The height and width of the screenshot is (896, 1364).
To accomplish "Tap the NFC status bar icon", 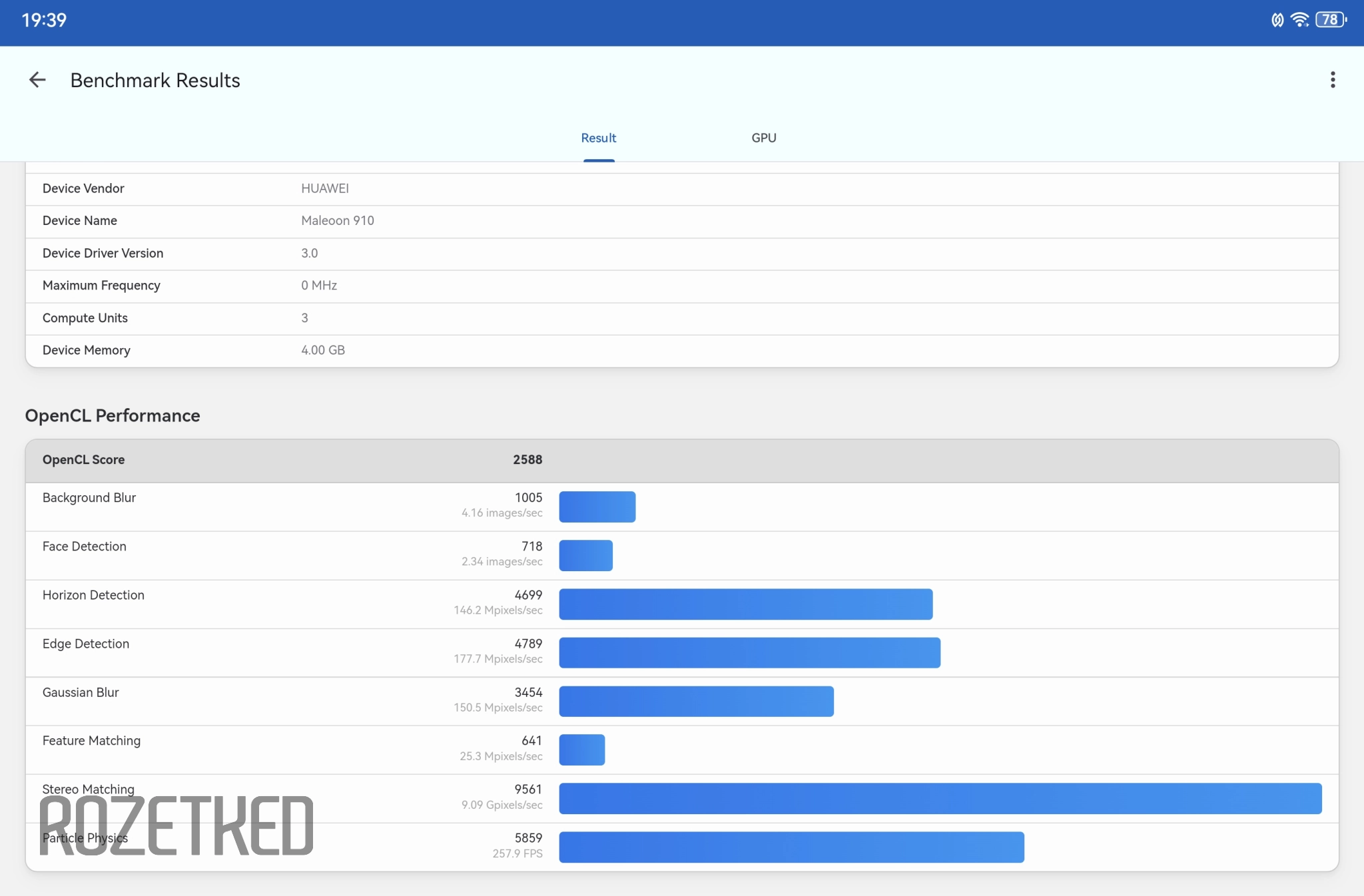I will point(1277,20).
